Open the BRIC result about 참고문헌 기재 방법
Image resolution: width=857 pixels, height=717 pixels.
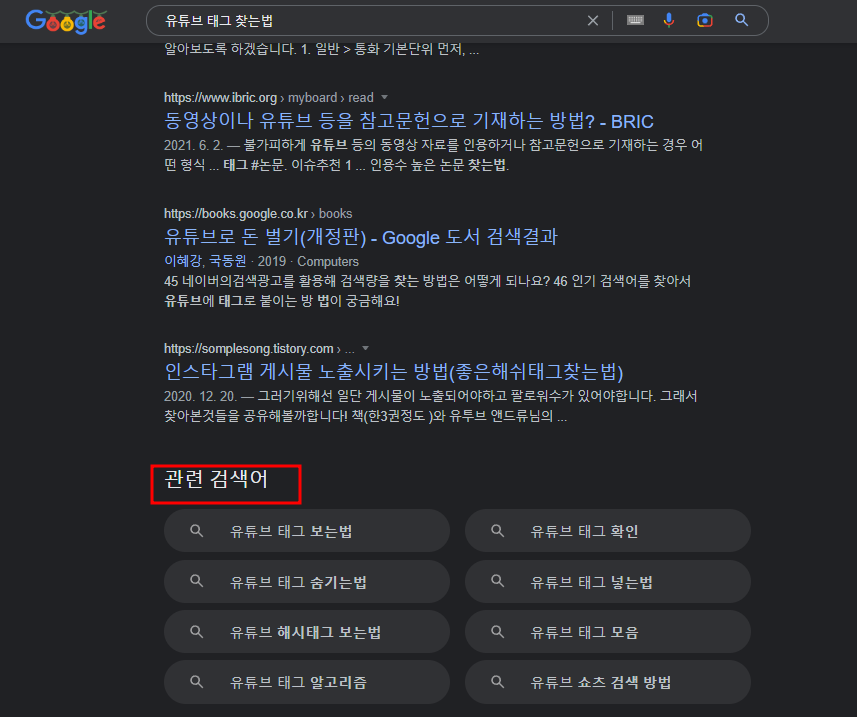(x=408, y=120)
